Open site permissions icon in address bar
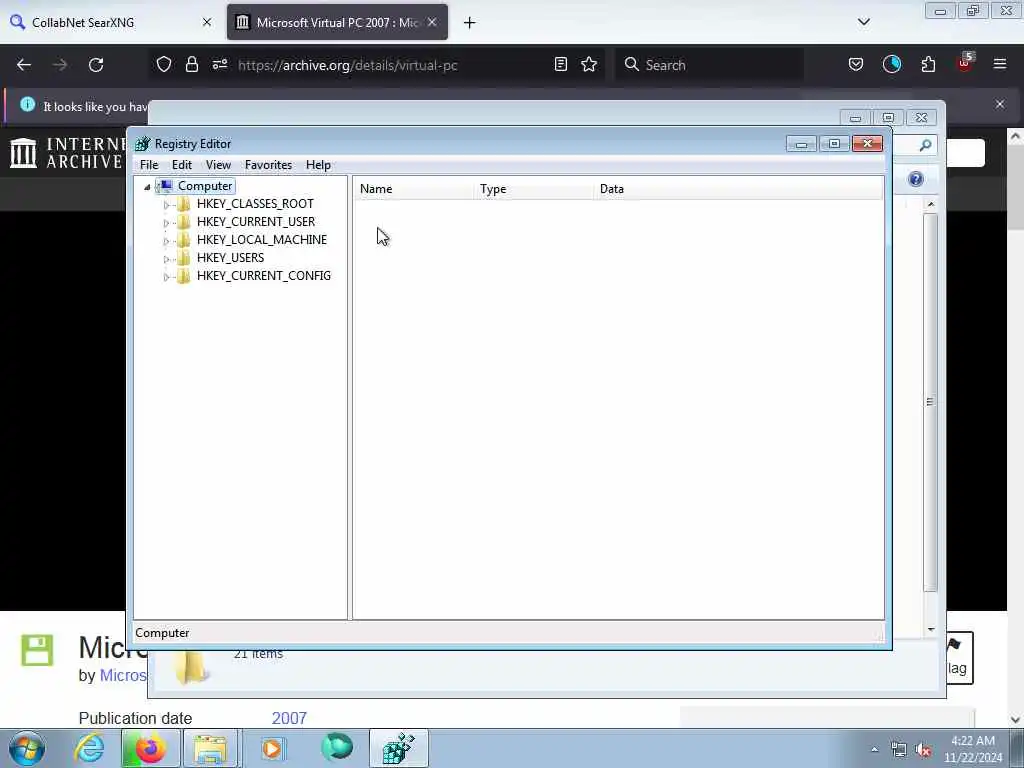The height and width of the screenshot is (768, 1024). [219, 65]
